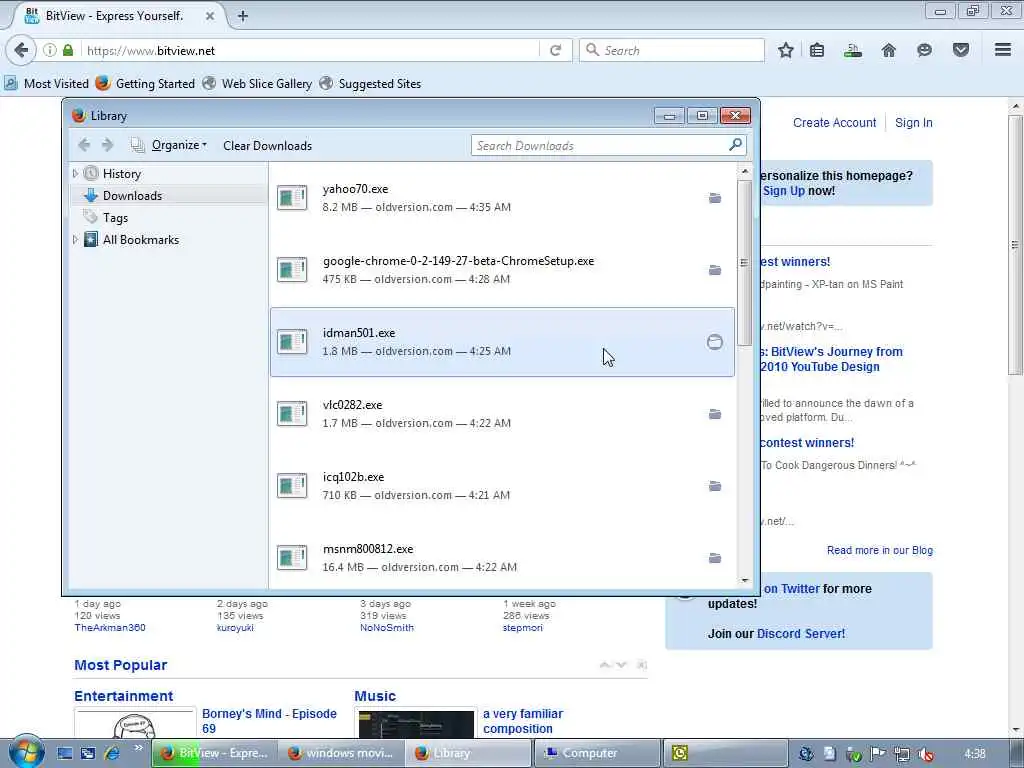Click magnifier in Search Downloads box
Viewport: 1024px width, 768px height.
(x=735, y=145)
